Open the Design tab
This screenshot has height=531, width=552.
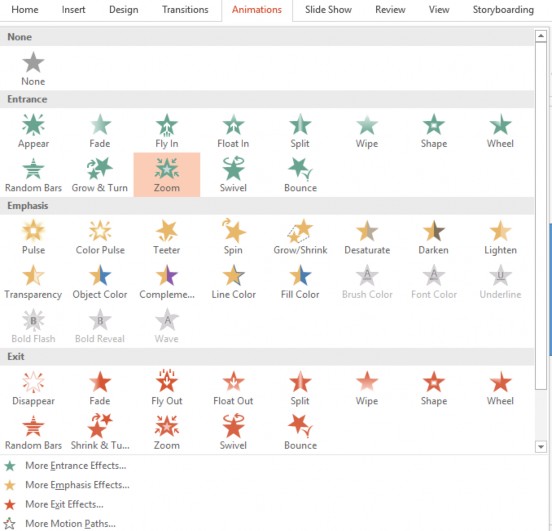tap(124, 10)
